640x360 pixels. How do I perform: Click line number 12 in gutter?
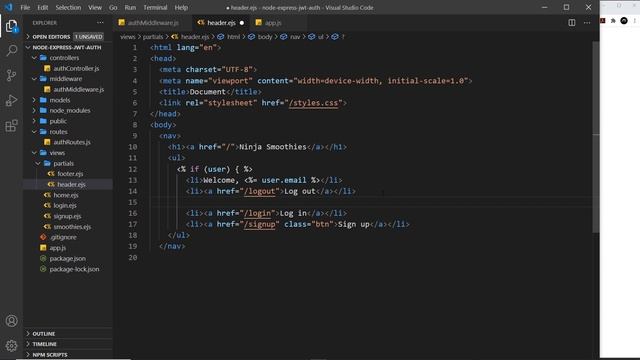pos(133,169)
